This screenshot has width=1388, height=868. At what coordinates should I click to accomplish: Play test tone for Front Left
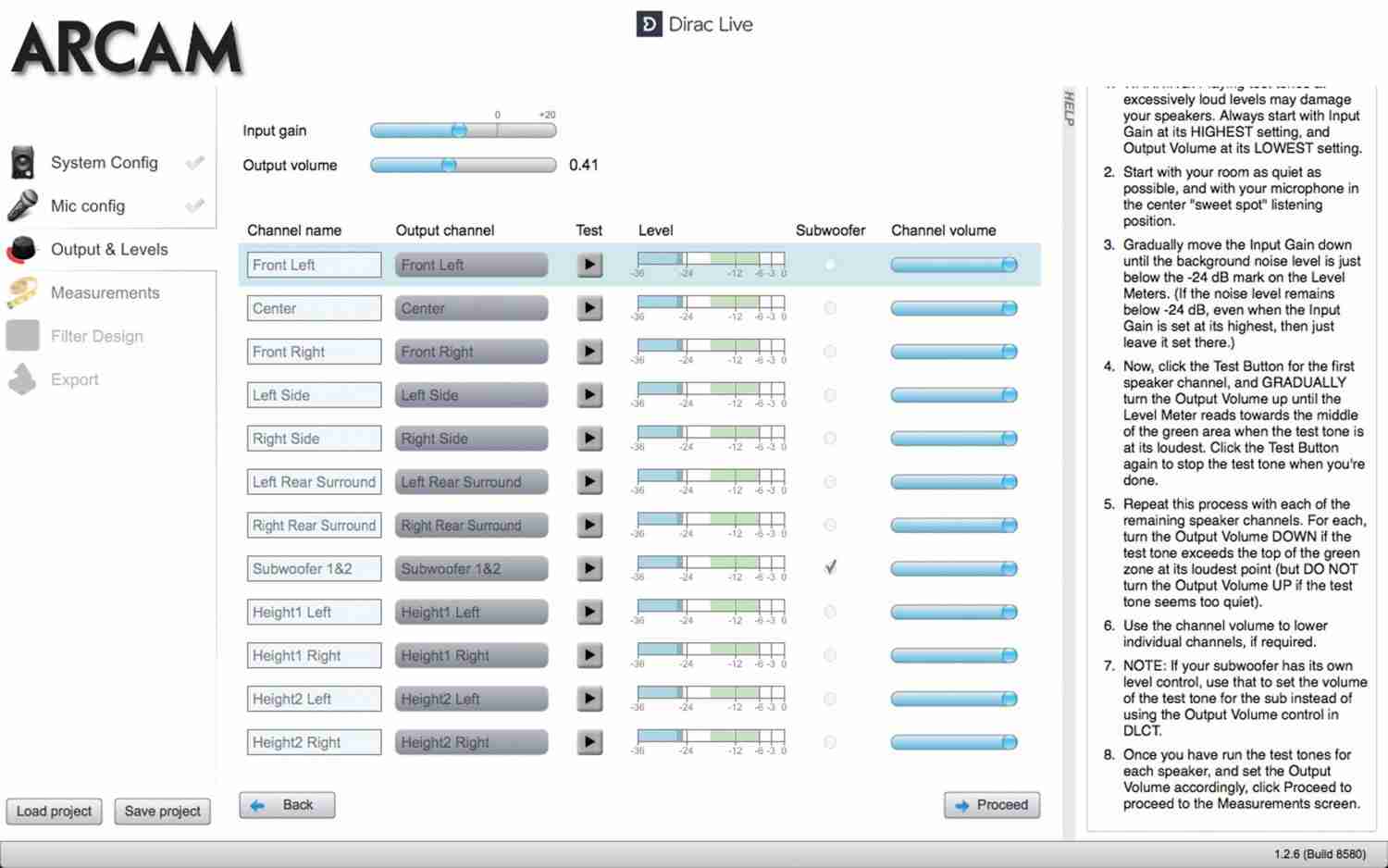[x=589, y=265]
